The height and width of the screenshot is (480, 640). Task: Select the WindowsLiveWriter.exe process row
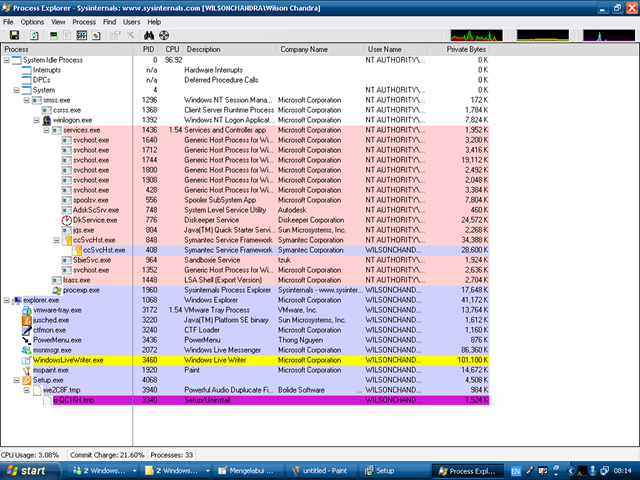pyautogui.click(x=68, y=360)
